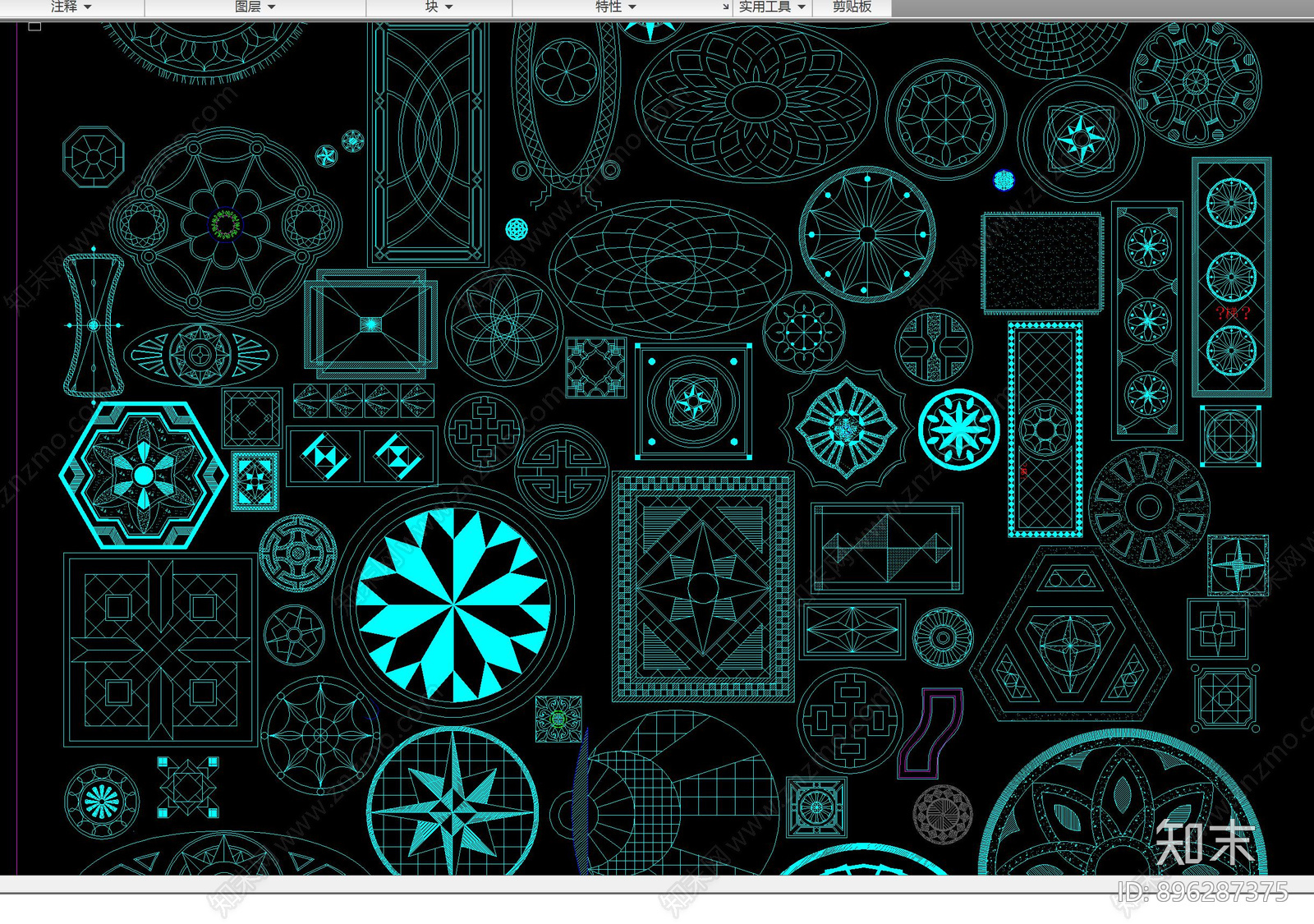Click the red ??? text label
This screenshot has width=1314, height=924.
1232,313
